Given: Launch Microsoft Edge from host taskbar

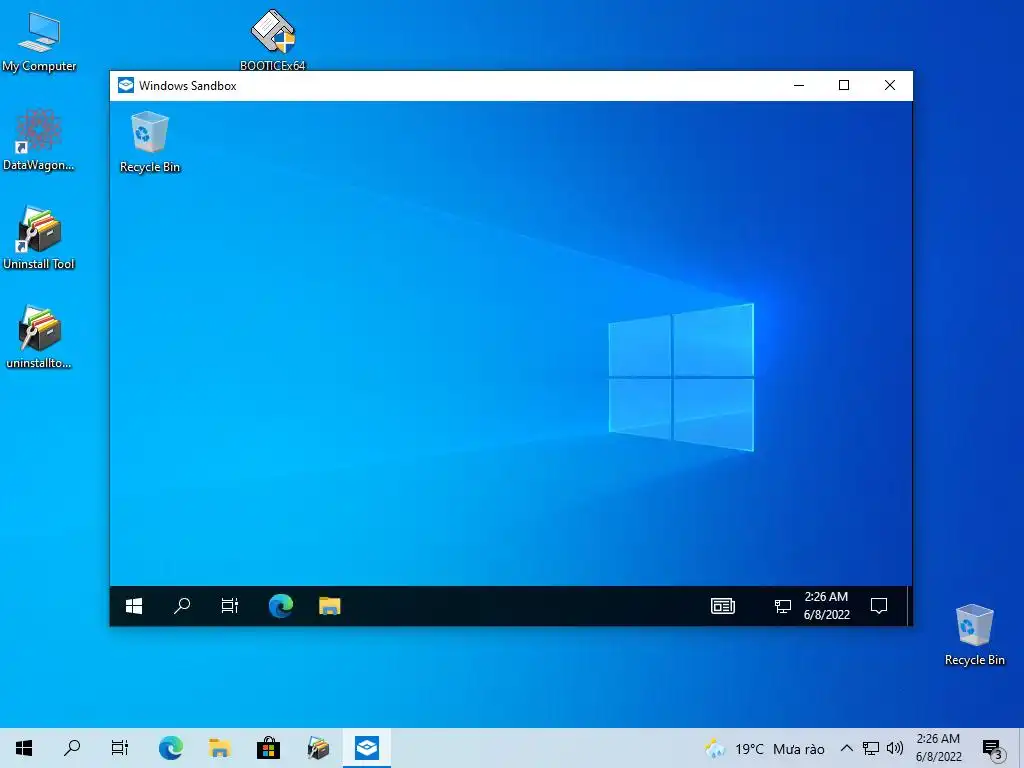Looking at the screenshot, I should click(170, 748).
